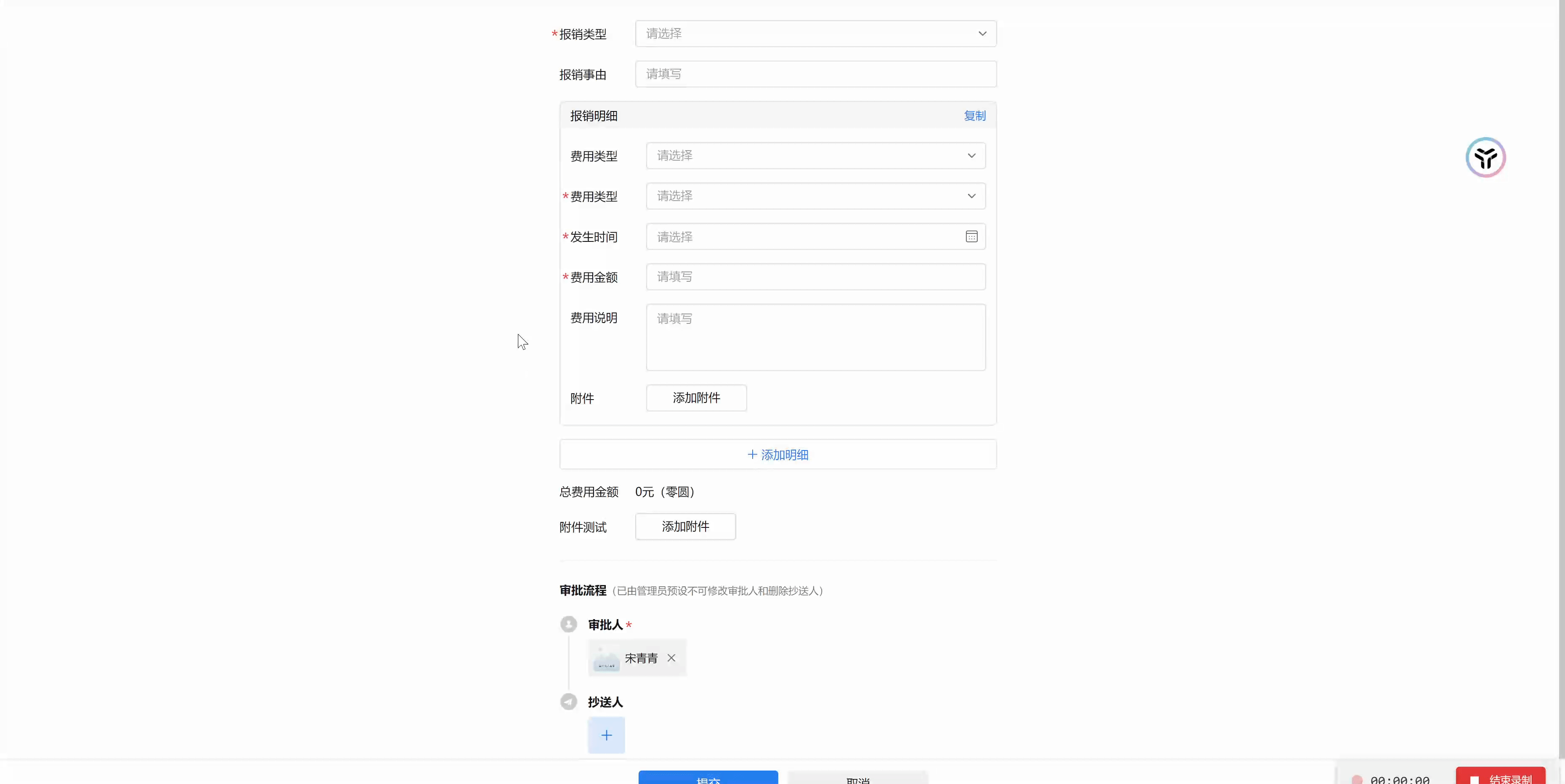1565x784 pixels.
Task: Click 添加附件 next to 附件测试
Action: (685, 527)
